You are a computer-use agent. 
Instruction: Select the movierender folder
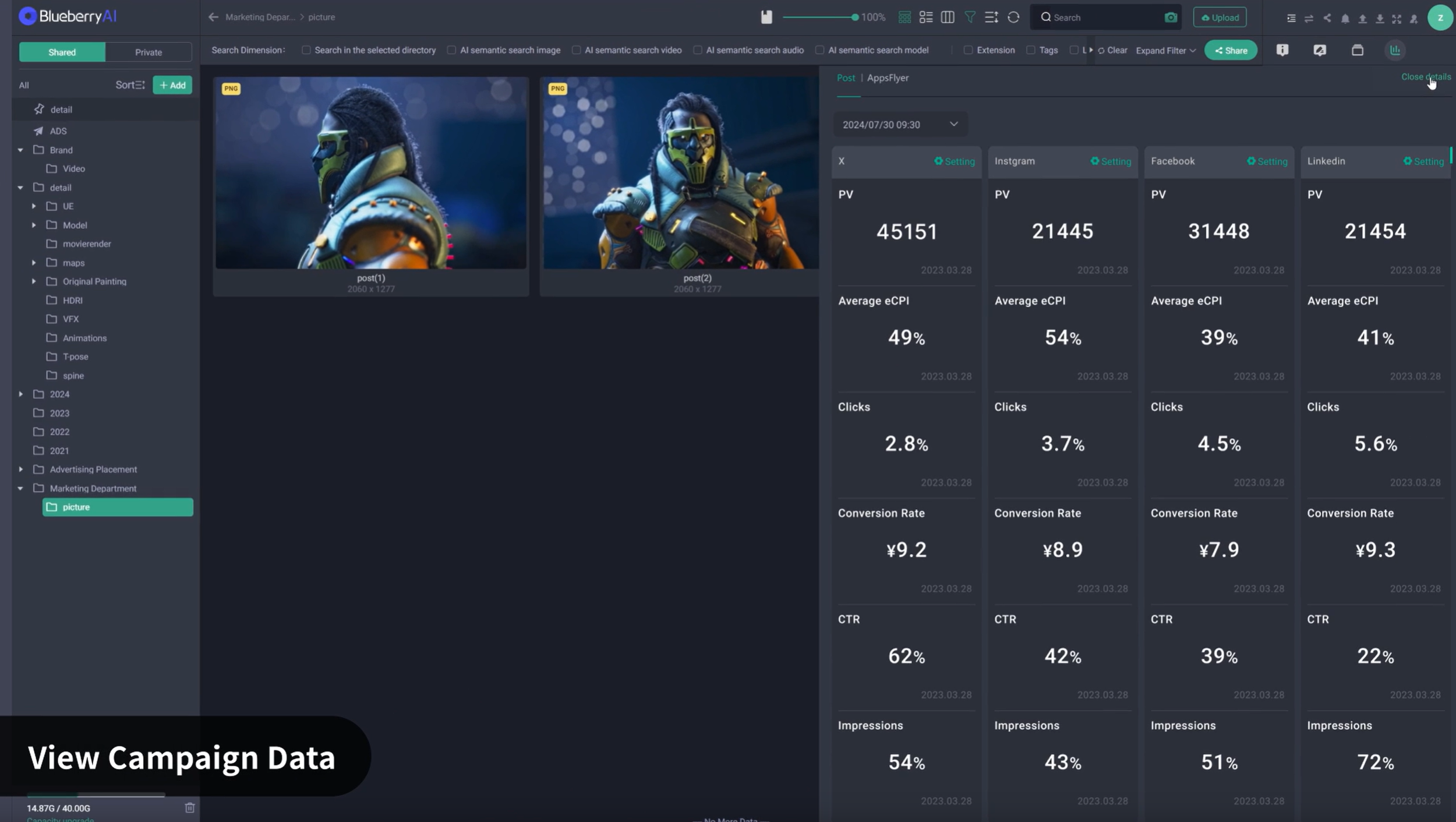(87, 244)
